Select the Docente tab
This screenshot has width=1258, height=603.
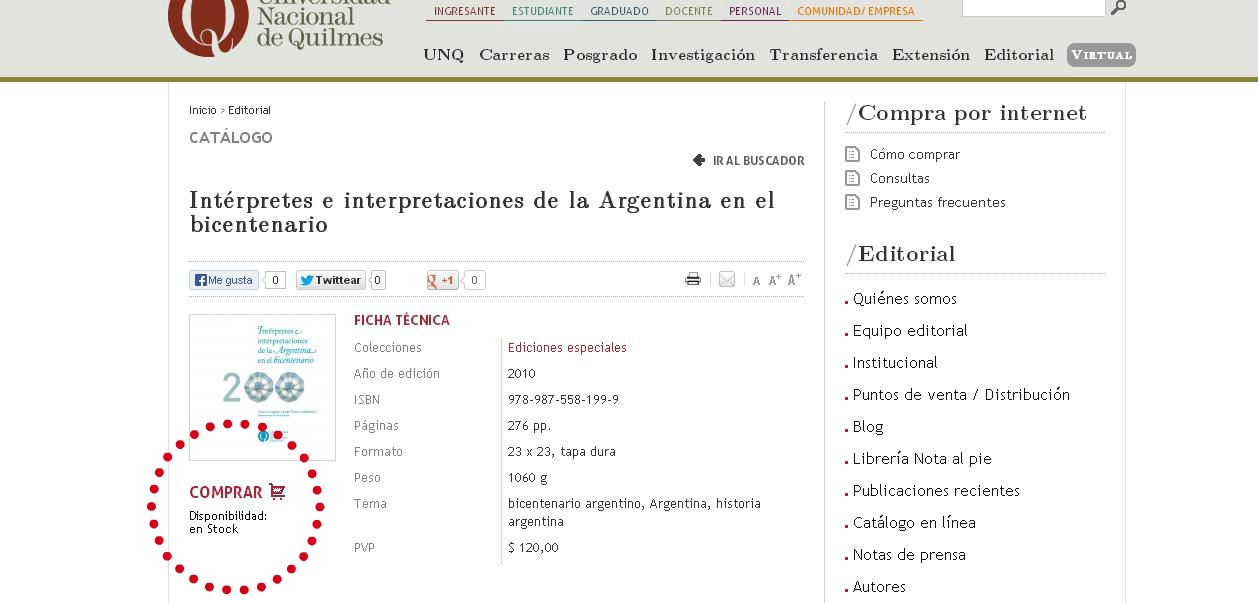click(689, 12)
